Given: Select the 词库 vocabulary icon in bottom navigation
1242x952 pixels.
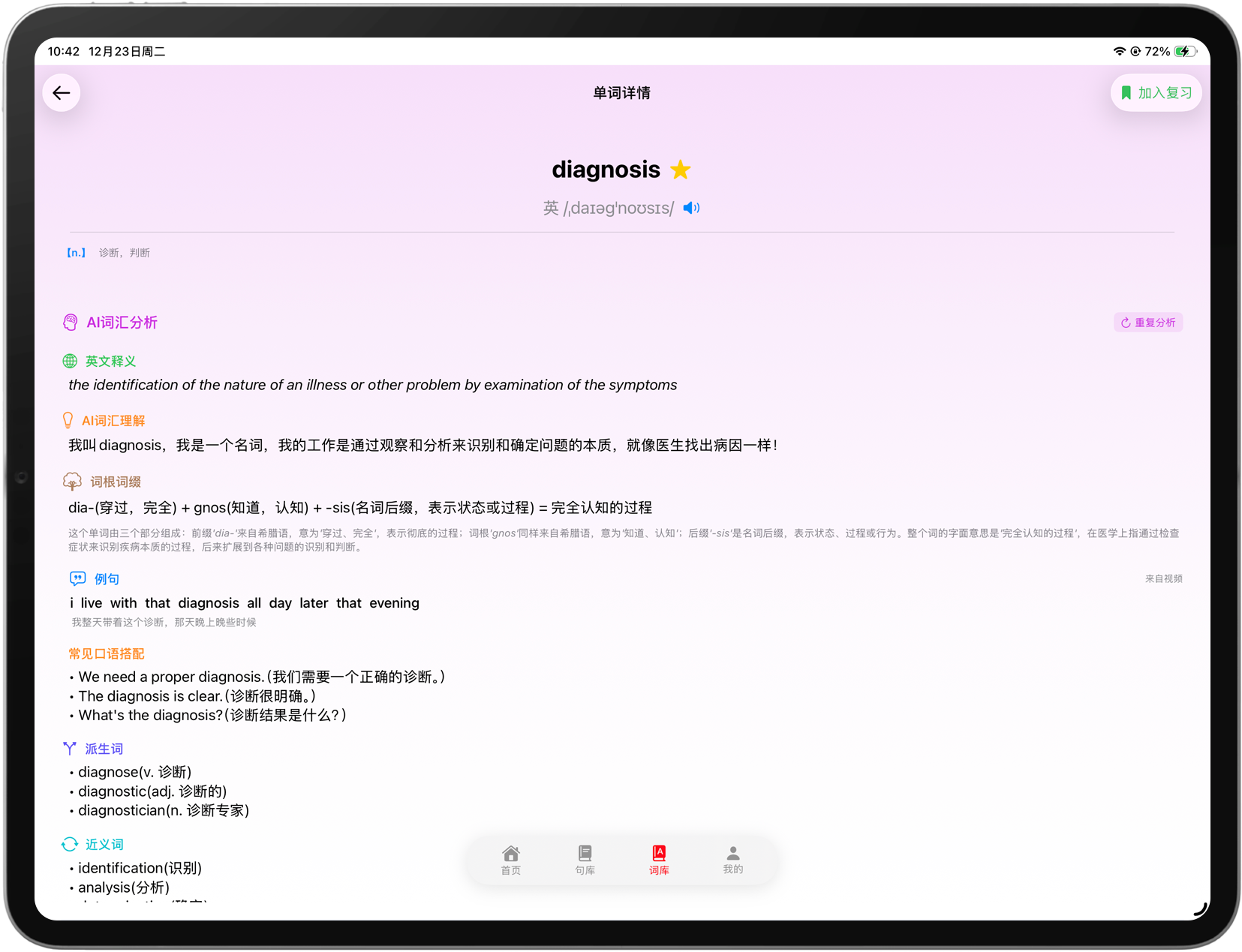Looking at the screenshot, I should coord(658,853).
